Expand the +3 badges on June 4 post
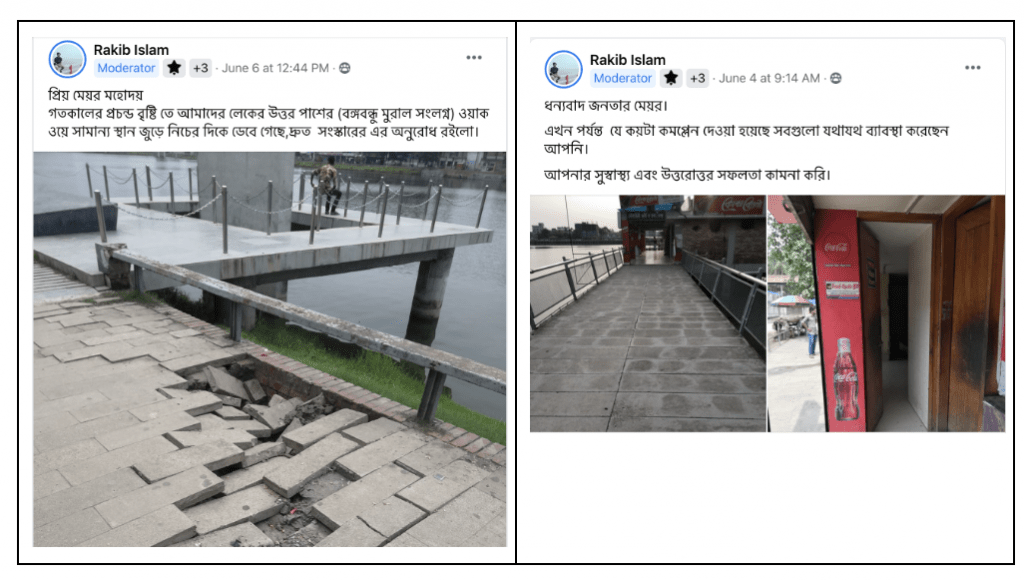The height and width of the screenshot is (581, 1024). 697,78
